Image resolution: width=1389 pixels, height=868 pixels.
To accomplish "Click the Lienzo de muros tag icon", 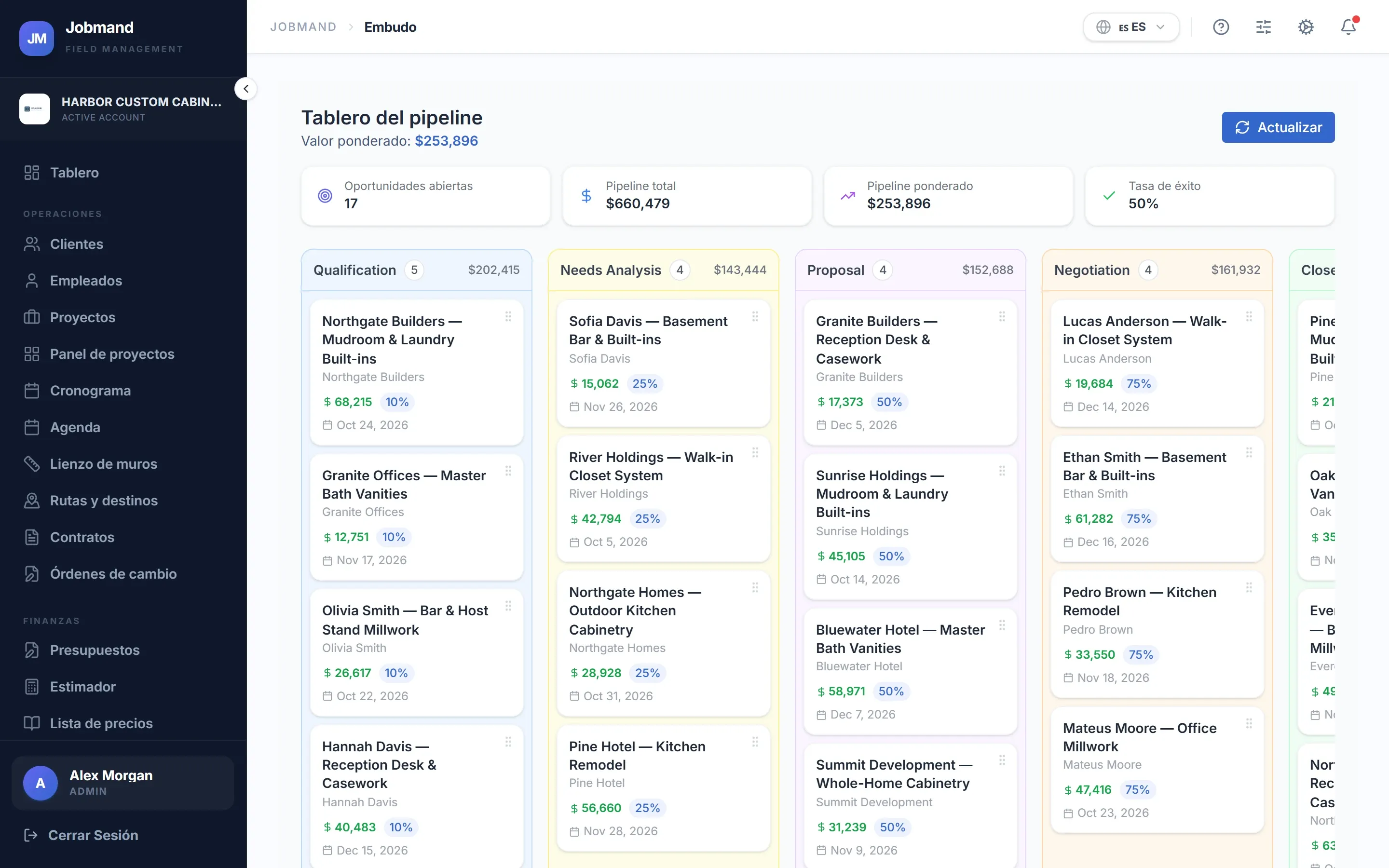I will [31, 464].
